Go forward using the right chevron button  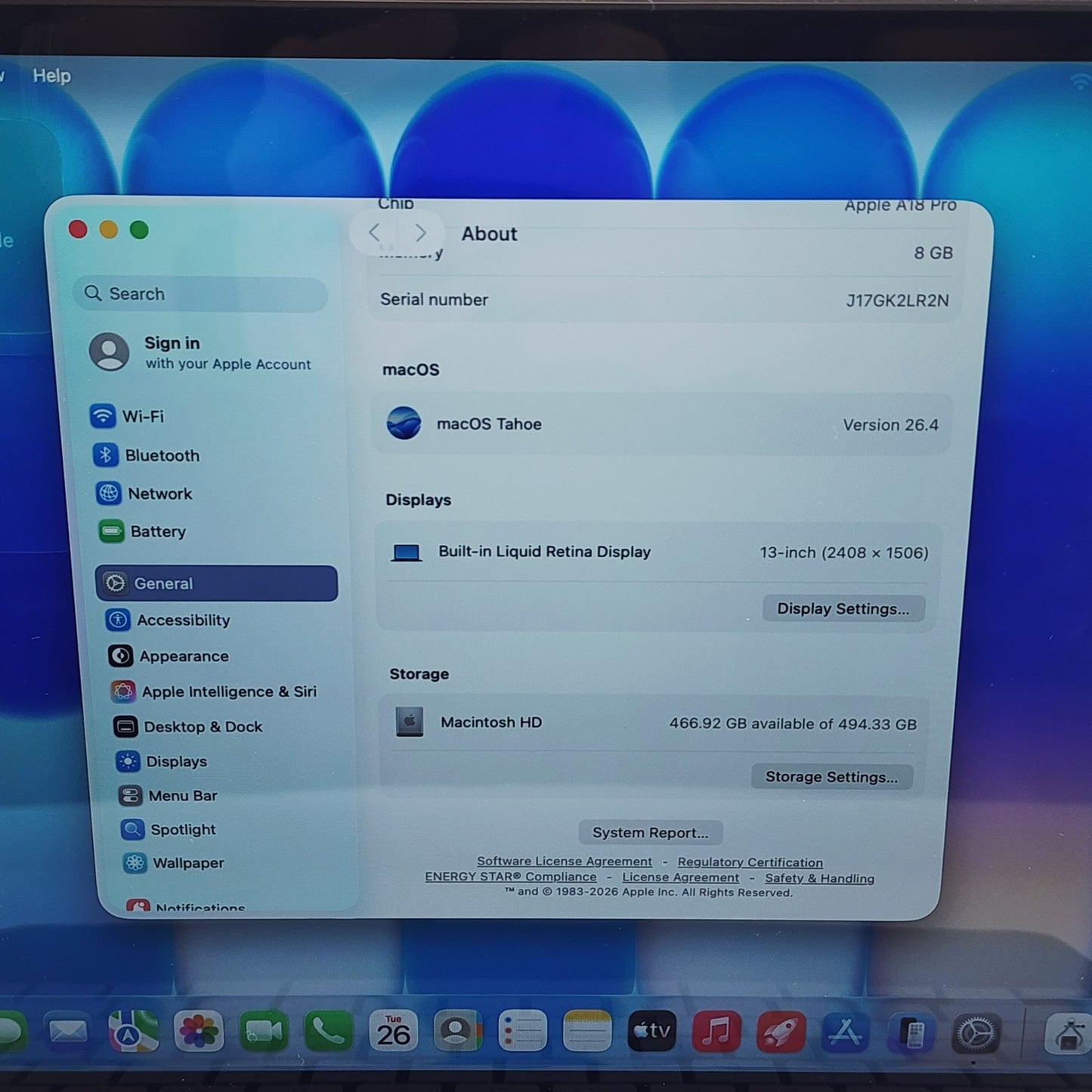pyautogui.click(x=421, y=233)
